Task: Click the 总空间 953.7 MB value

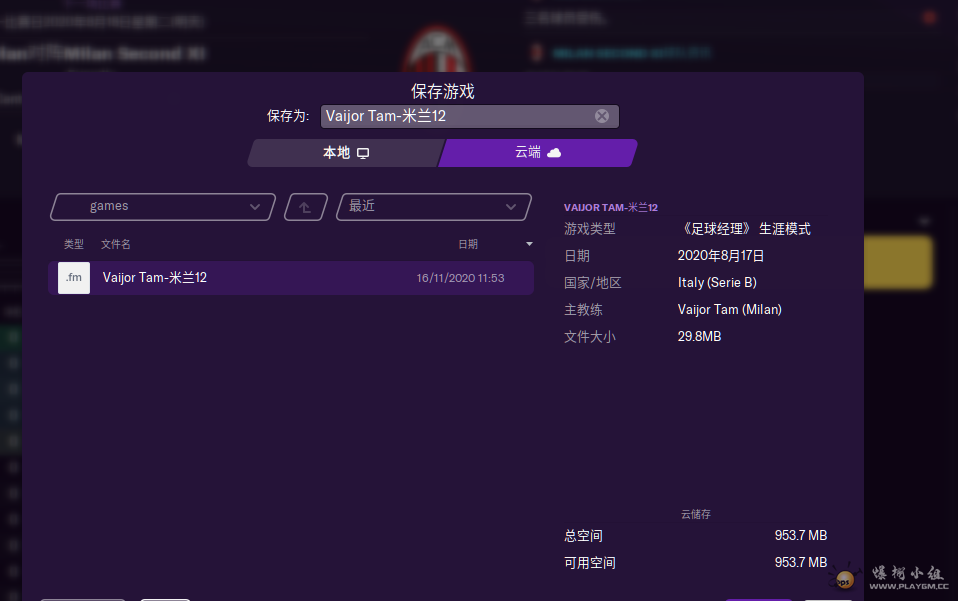Action: pyautogui.click(x=800, y=536)
